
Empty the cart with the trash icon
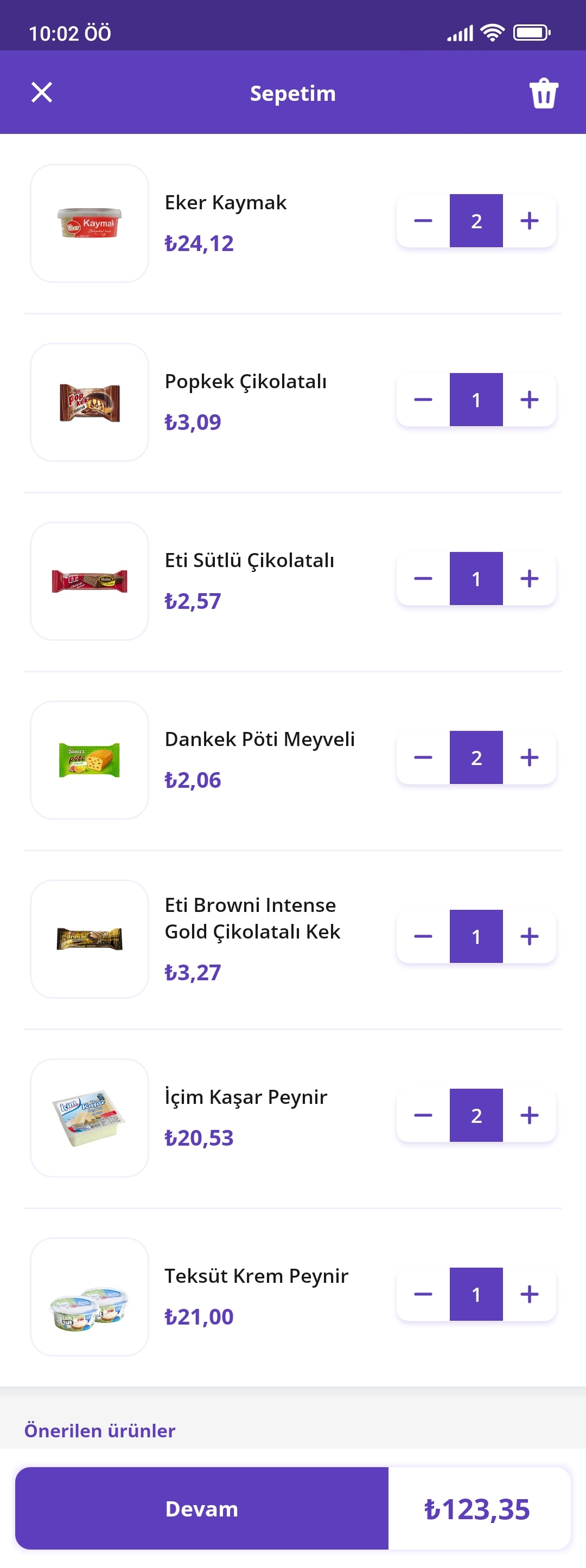tap(543, 93)
